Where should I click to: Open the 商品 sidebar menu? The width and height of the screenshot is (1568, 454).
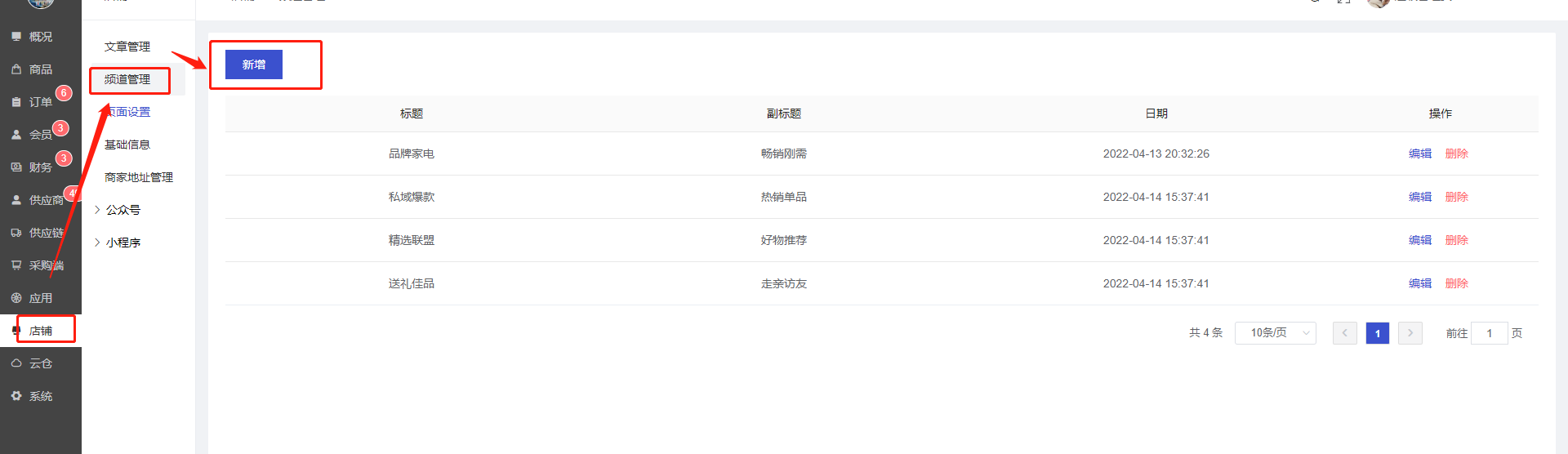pyautogui.click(x=41, y=69)
